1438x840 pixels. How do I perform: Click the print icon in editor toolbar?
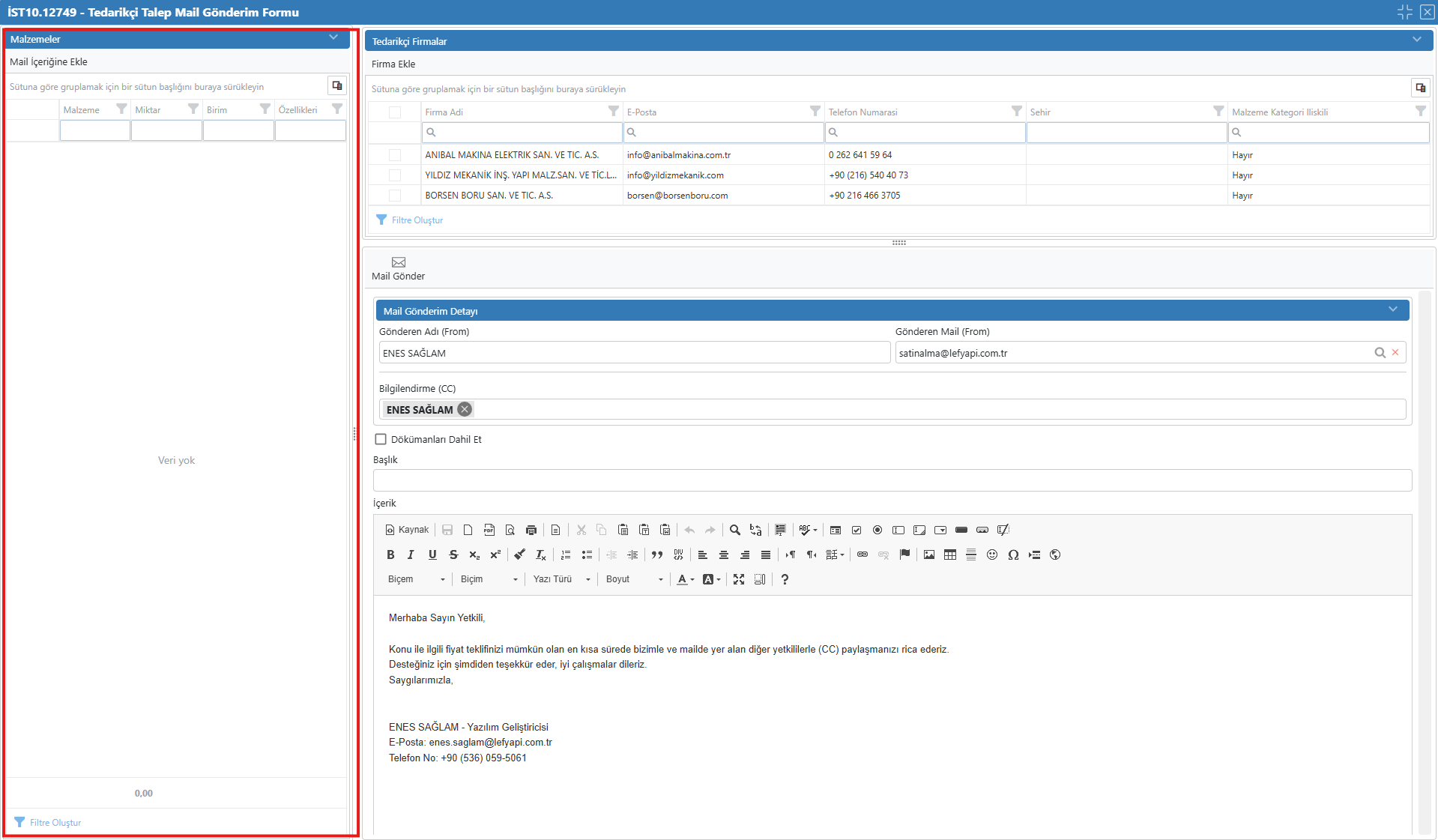[x=531, y=531]
